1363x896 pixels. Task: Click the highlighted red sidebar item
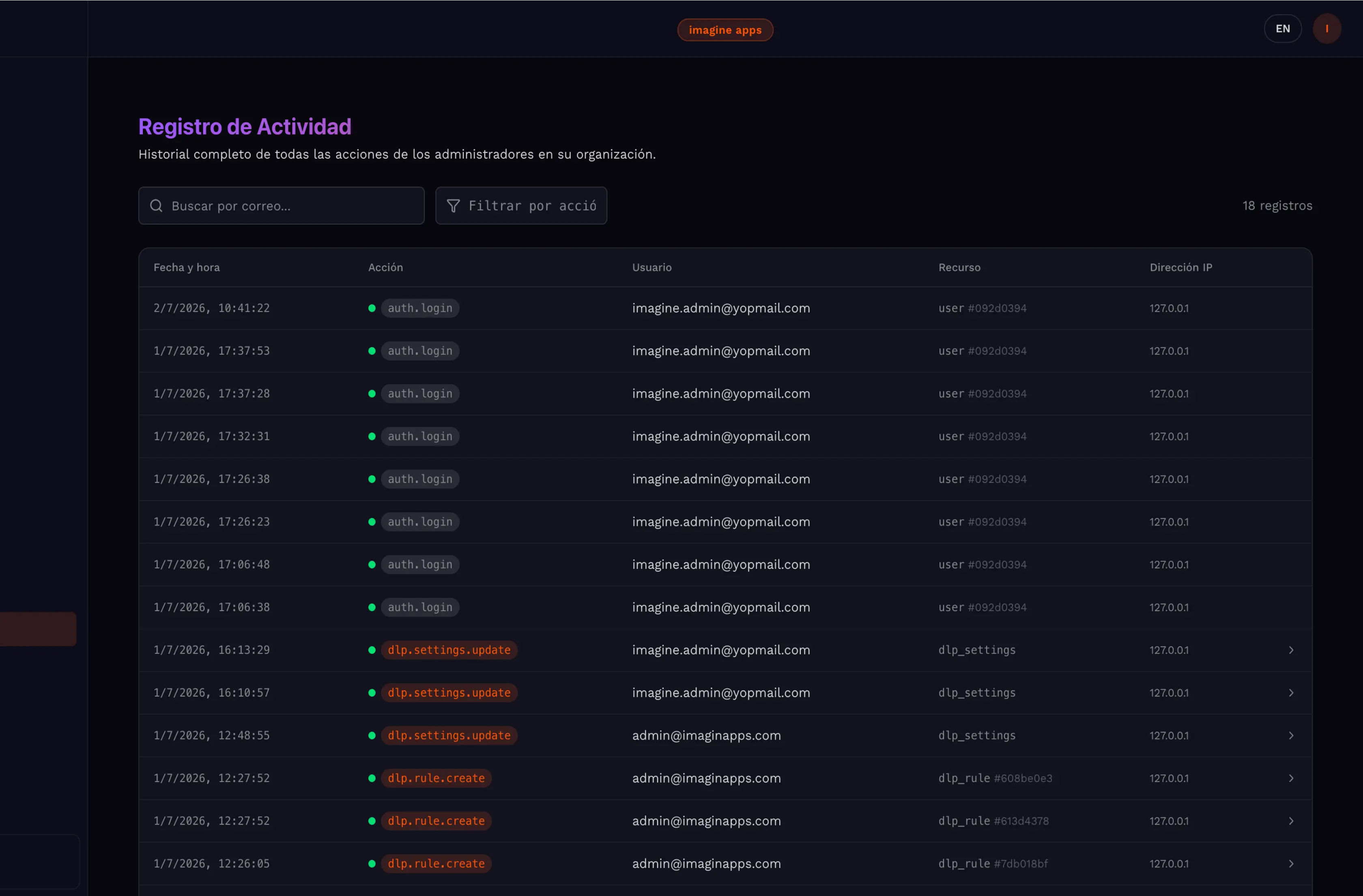[38, 629]
